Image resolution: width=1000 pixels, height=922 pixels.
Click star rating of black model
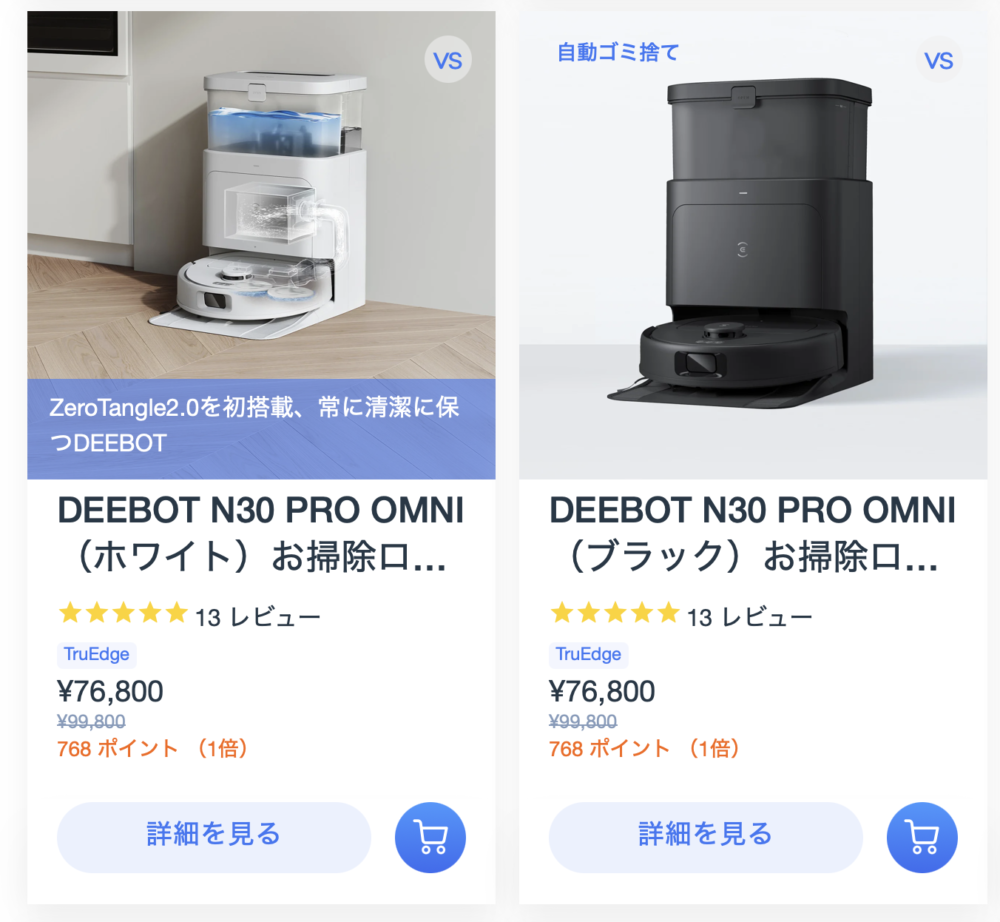pos(614,613)
